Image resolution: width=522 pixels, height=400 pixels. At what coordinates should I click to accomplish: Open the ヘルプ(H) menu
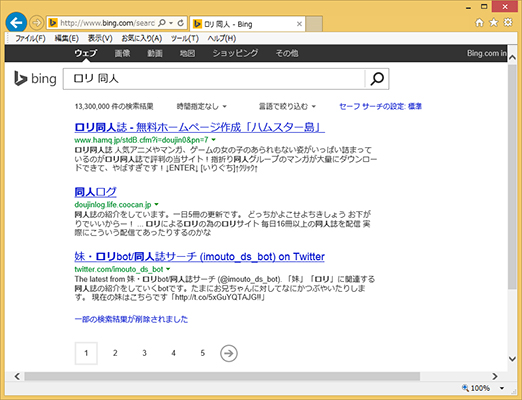pyautogui.click(x=222, y=38)
